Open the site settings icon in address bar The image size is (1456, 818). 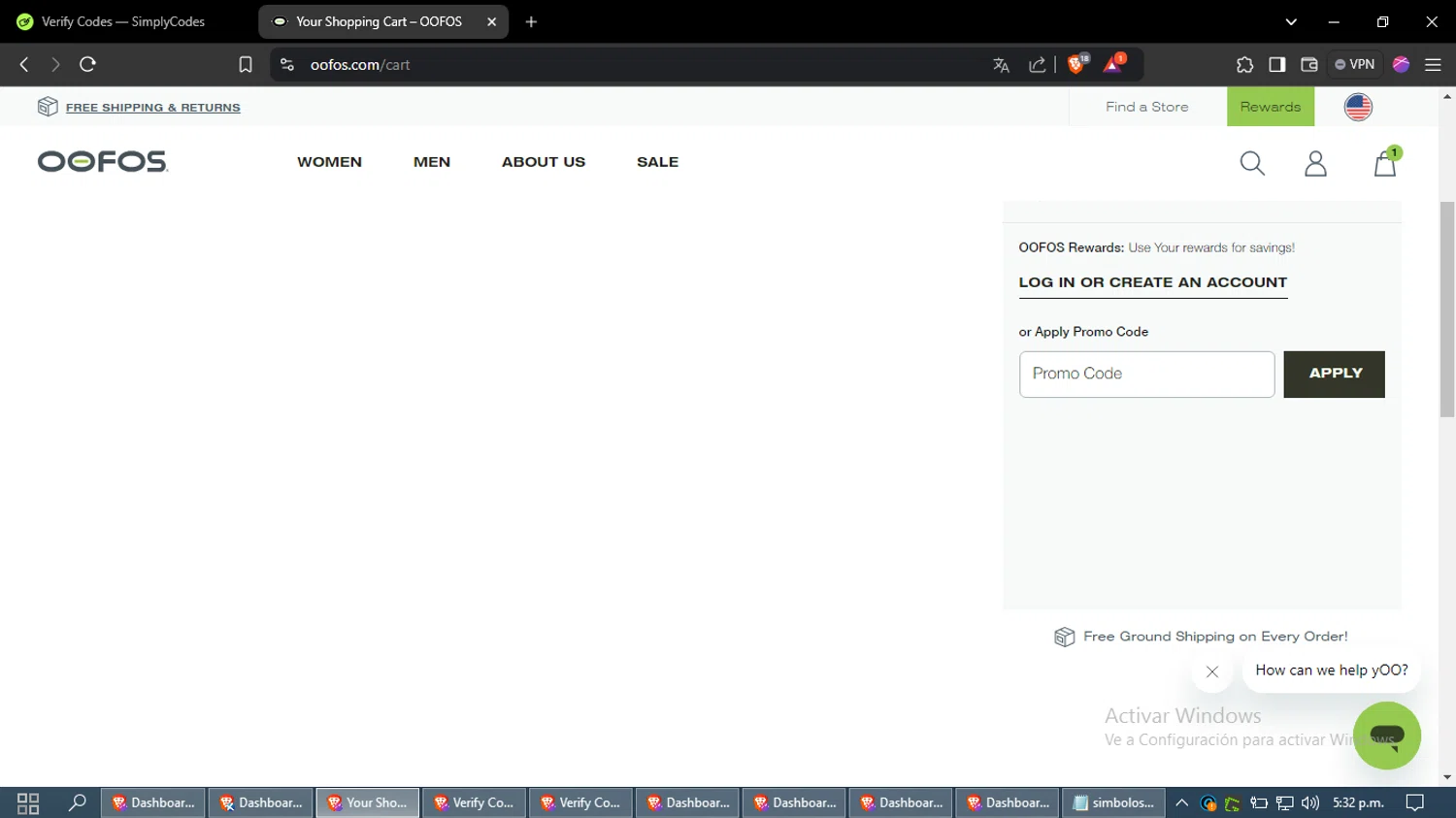coord(286,64)
